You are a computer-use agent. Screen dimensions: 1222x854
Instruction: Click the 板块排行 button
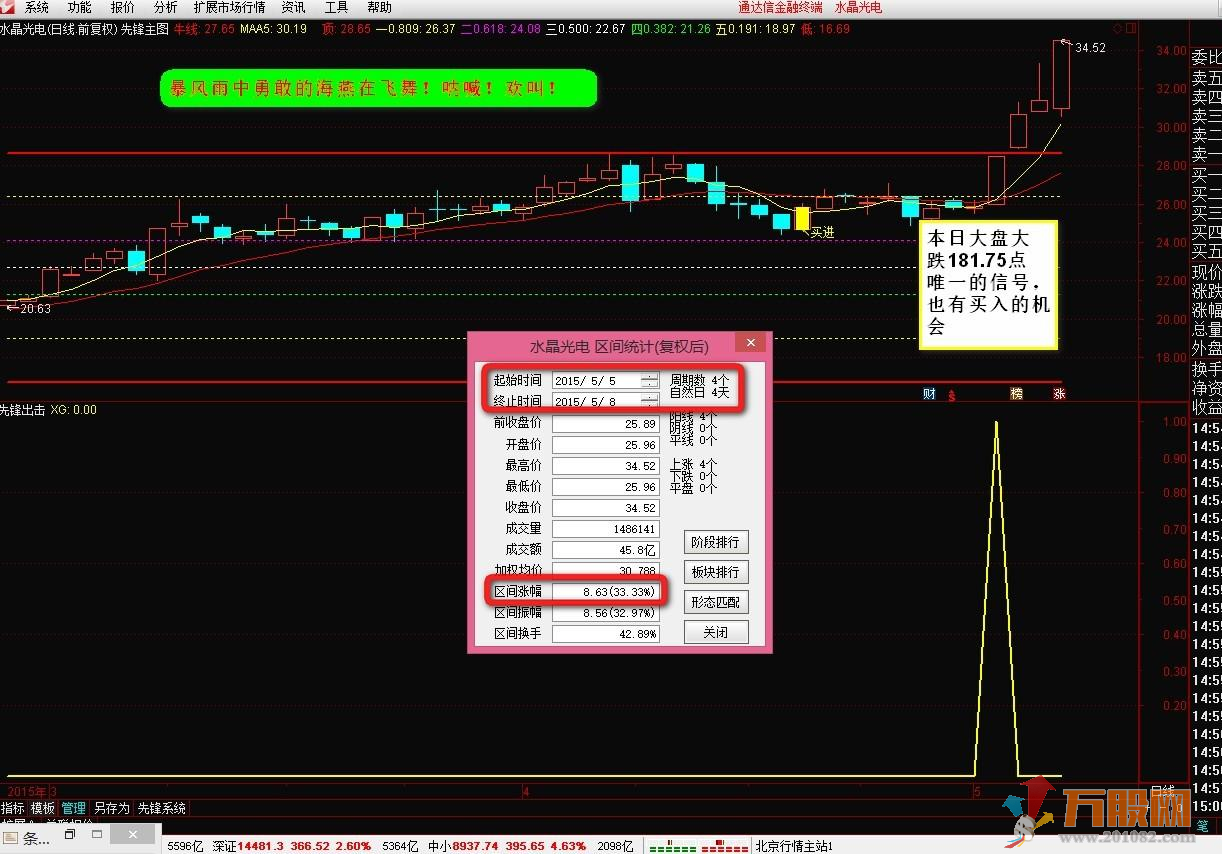[x=716, y=572]
